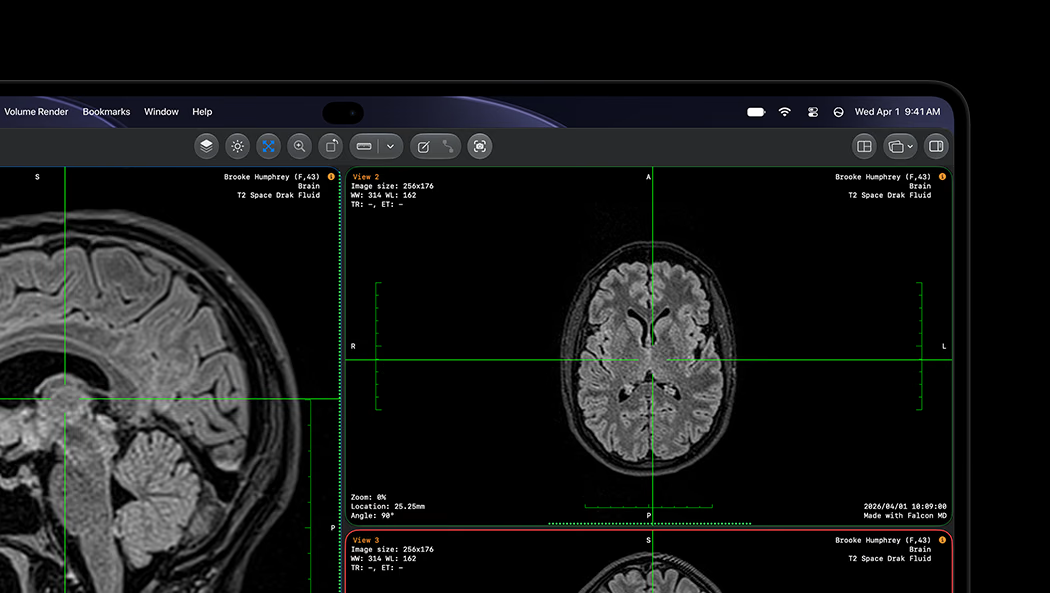Switch to the split grid layout
This screenshot has height=593, width=1050.
865,146
